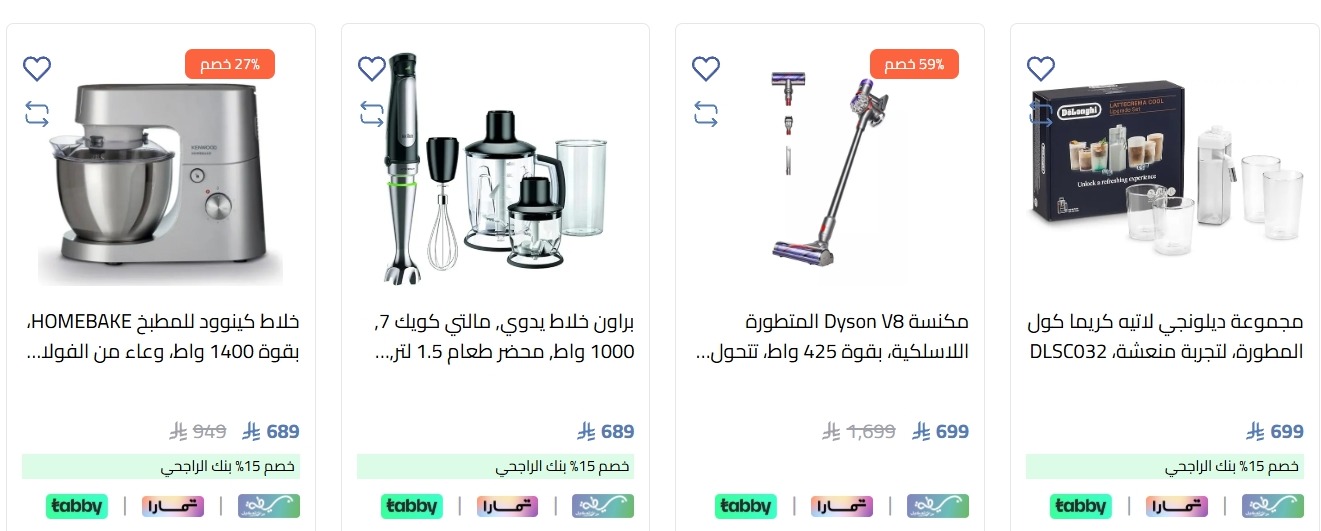Click the compare arrows on the Kenwood mixer
Image resolution: width=1321 pixels, height=531 pixels.
37,114
